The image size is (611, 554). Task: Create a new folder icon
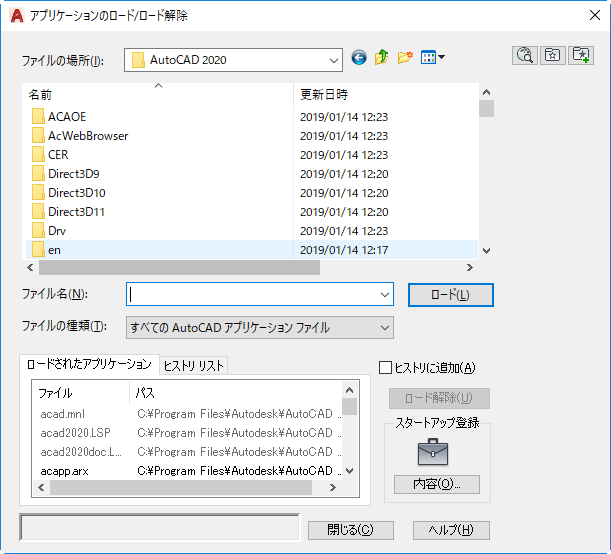405,58
